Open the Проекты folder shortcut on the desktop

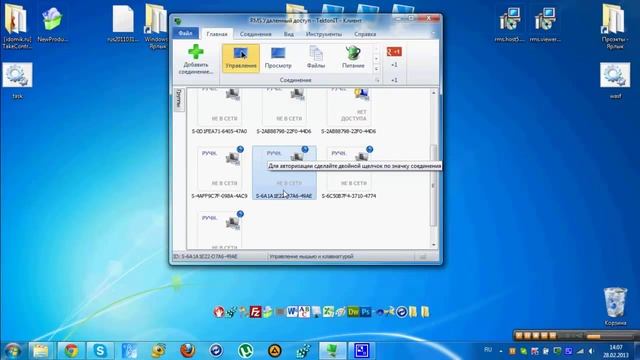click(615, 26)
